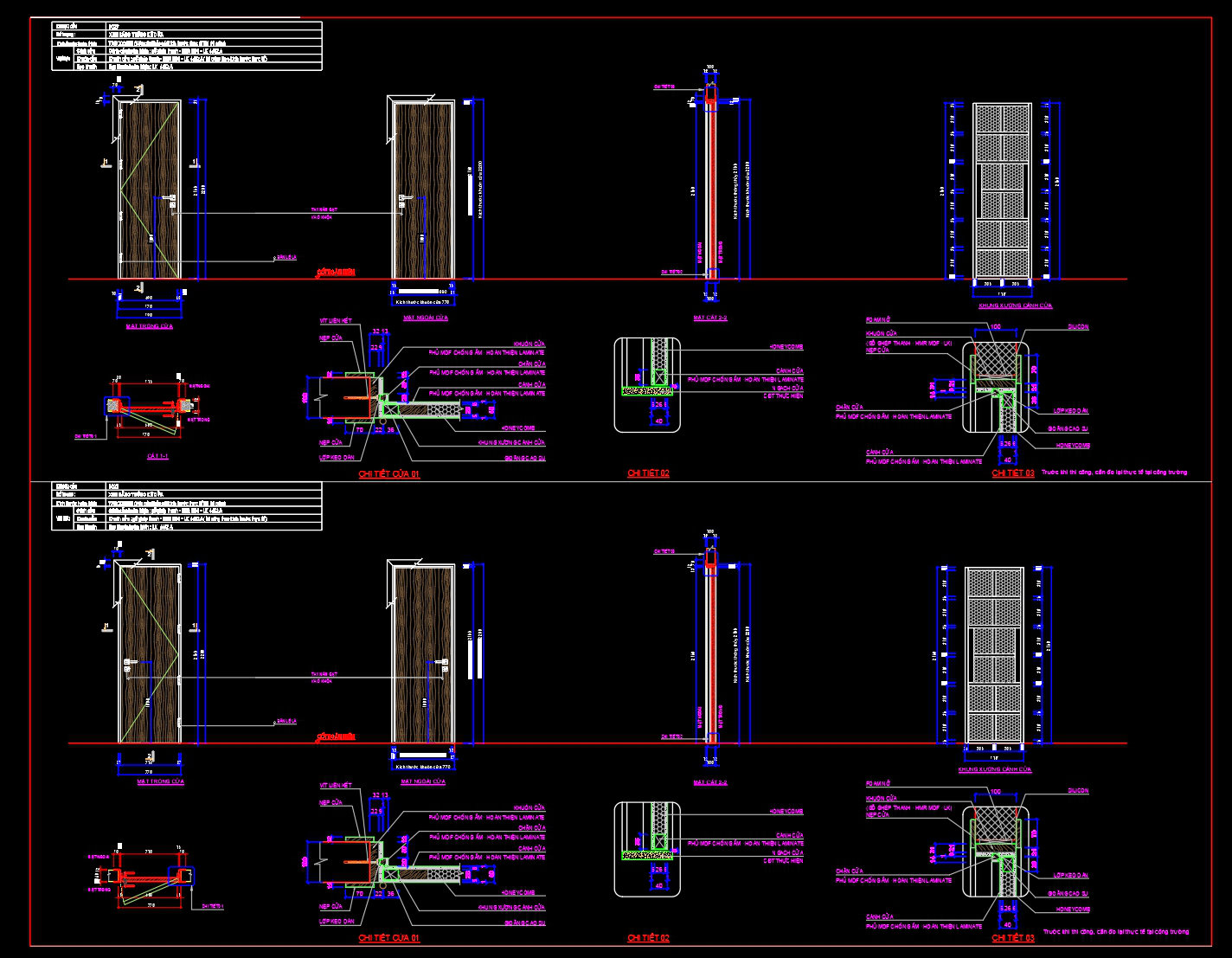Select upper sheet's 'BẢN LỀ LÁ' annotation

[x=286, y=258]
